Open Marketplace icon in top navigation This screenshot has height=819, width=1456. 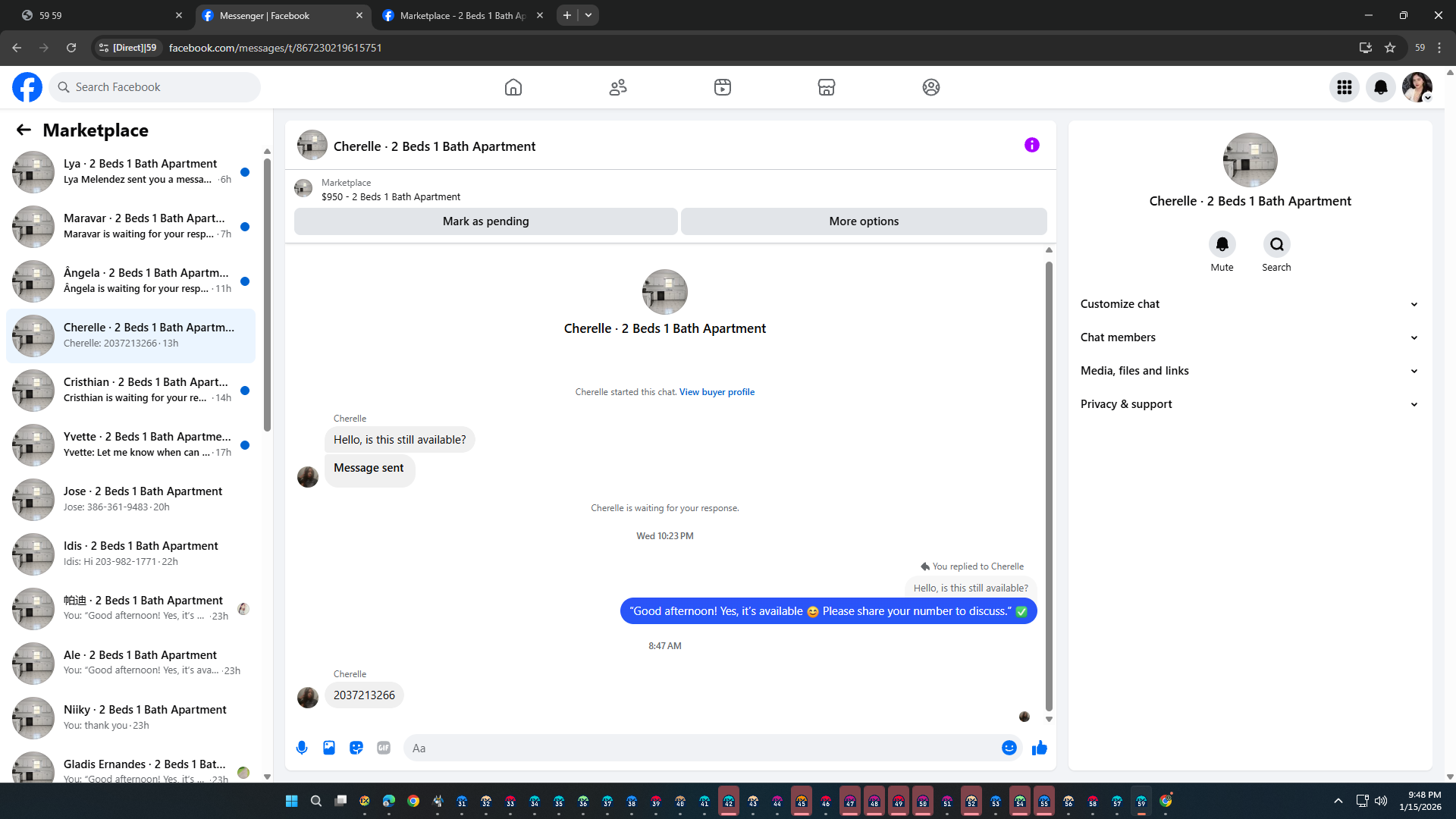click(x=827, y=87)
